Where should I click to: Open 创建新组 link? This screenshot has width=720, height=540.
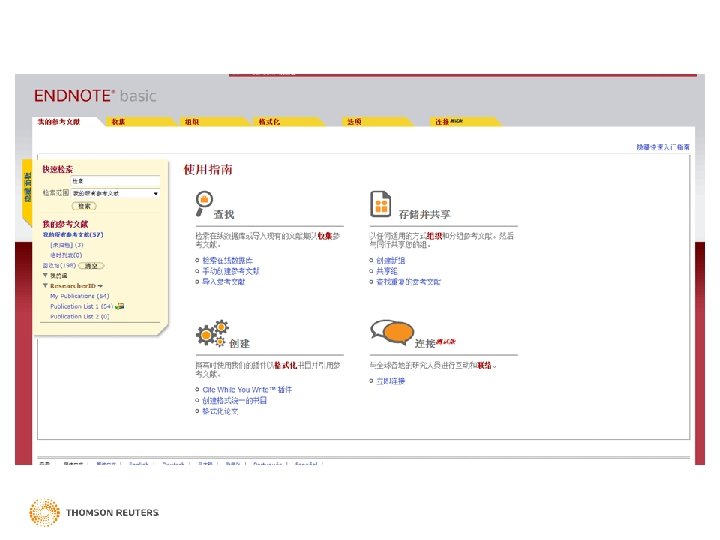pyautogui.click(x=390, y=260)
